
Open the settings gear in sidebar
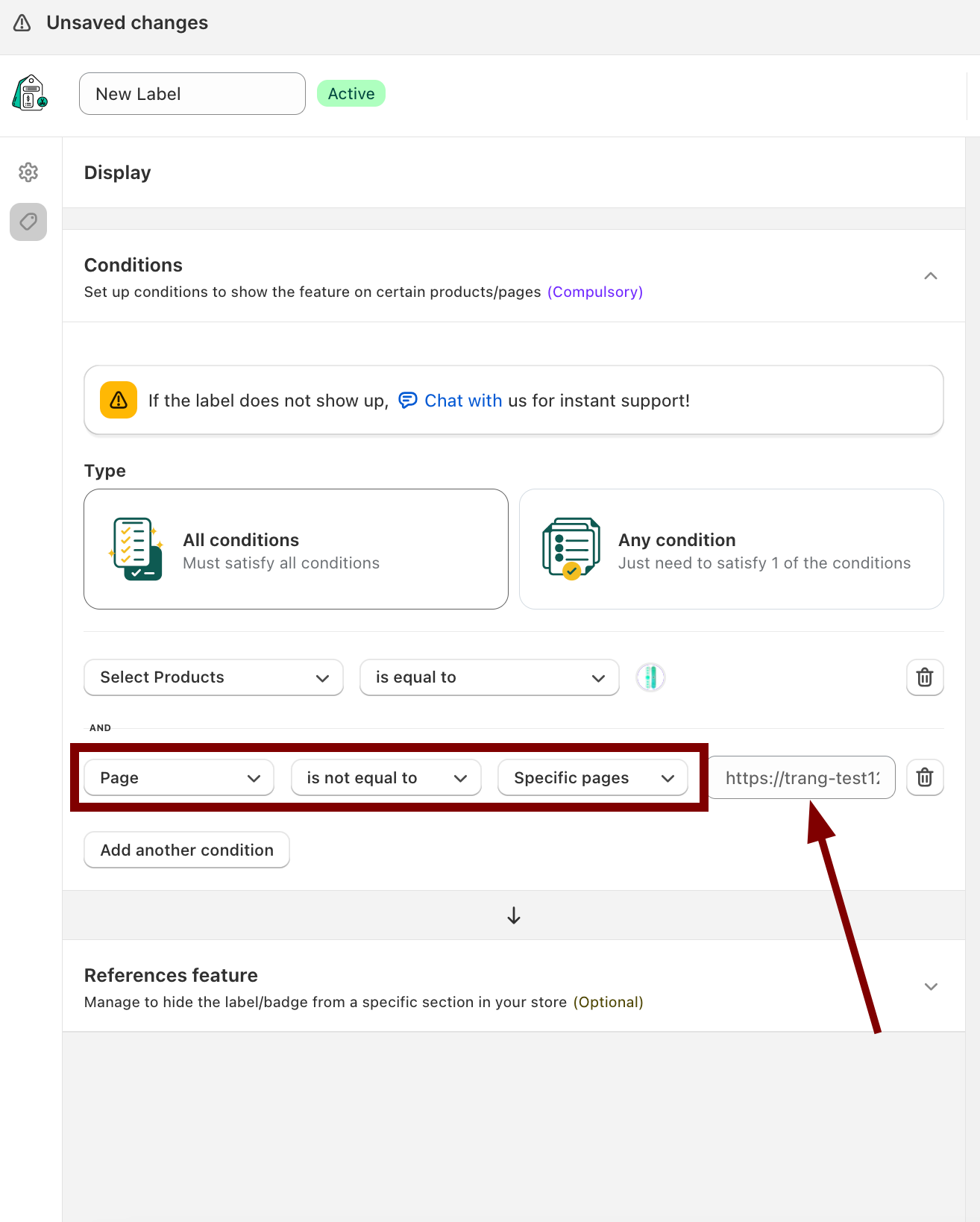click(x=28, y=172)
